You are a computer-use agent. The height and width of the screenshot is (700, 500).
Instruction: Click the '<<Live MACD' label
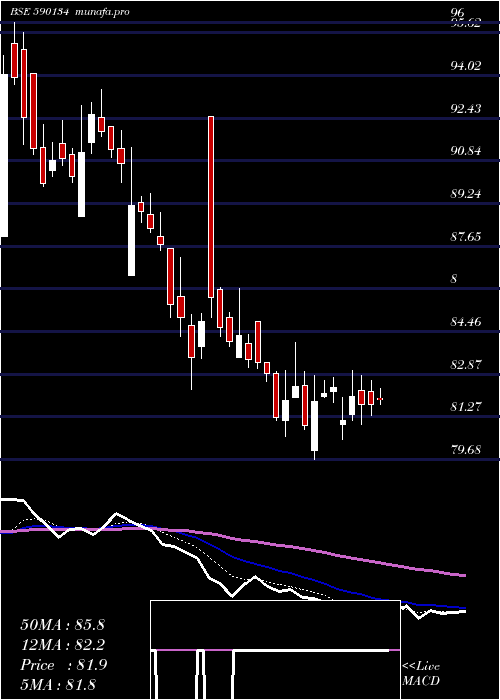click(x=421, y=674)
